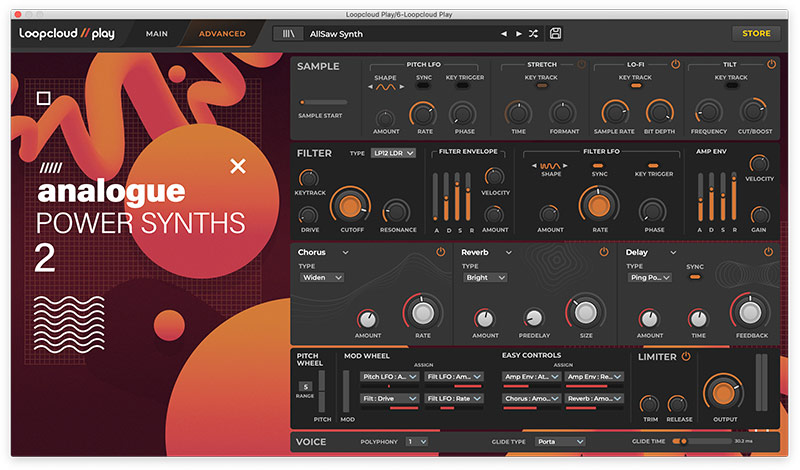Open Delay Type Ping Pong dropdown
The width and height of the screenshot is (800, 470).
coord(649,277)
